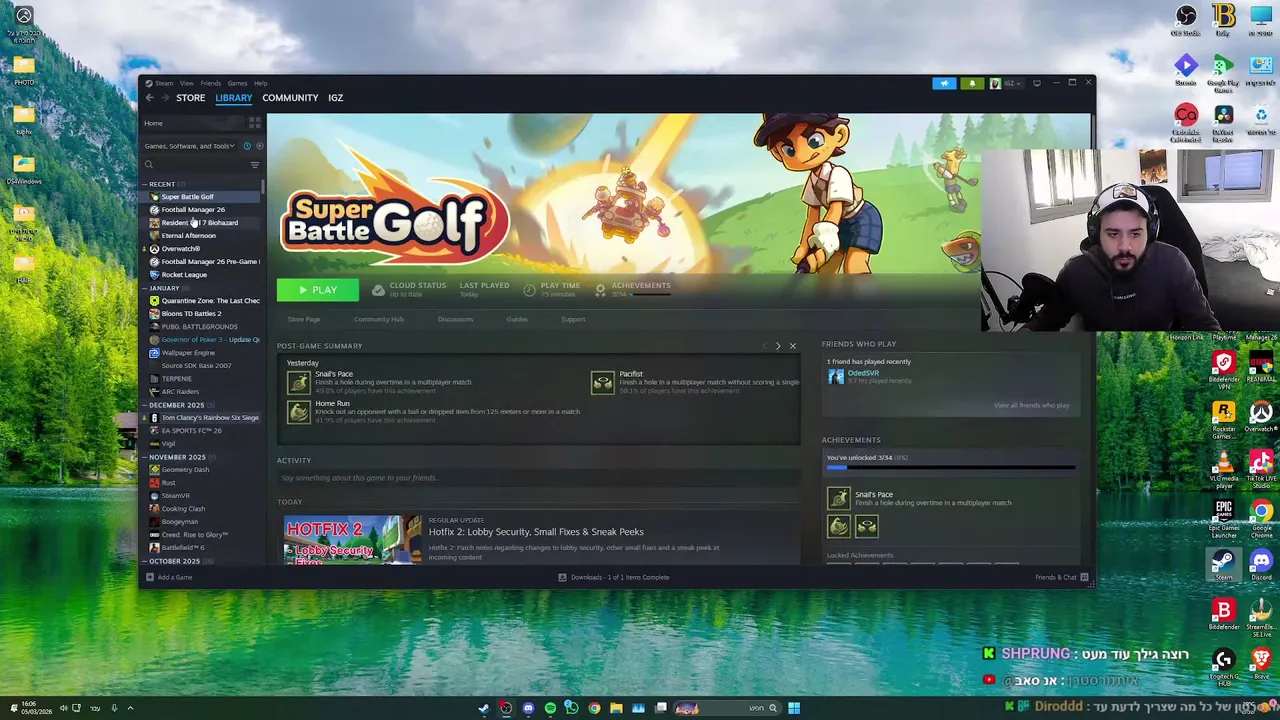Select Cooking Clash in library
Viewport: 1280px width, 720px height.
(x=183, y=509)
